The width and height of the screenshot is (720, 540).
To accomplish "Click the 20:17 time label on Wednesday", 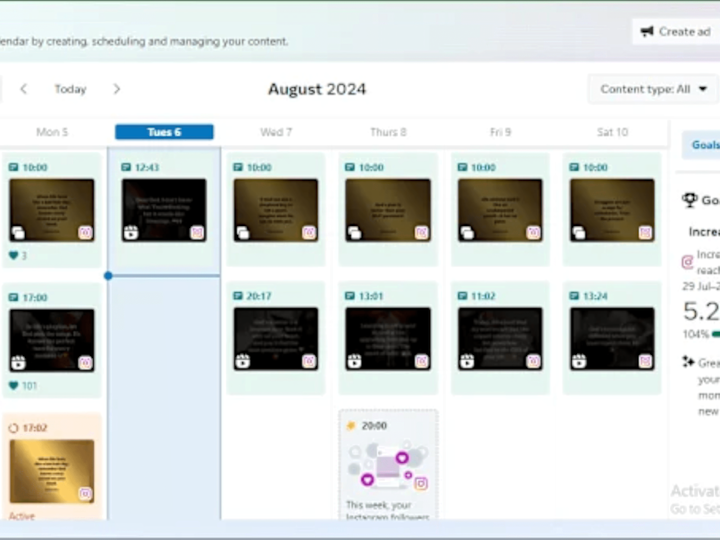I will click(x=259, y=296).
